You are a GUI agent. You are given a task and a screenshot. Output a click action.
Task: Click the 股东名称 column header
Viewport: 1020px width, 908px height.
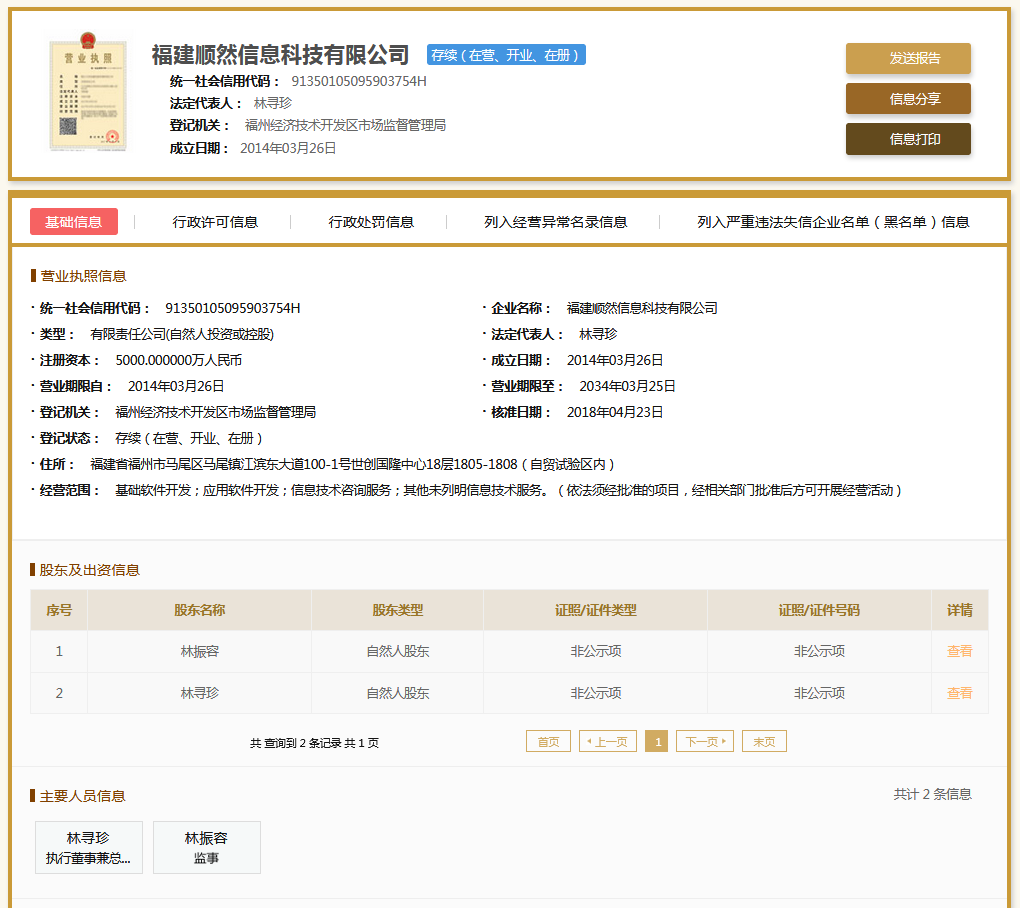[199, 610]
